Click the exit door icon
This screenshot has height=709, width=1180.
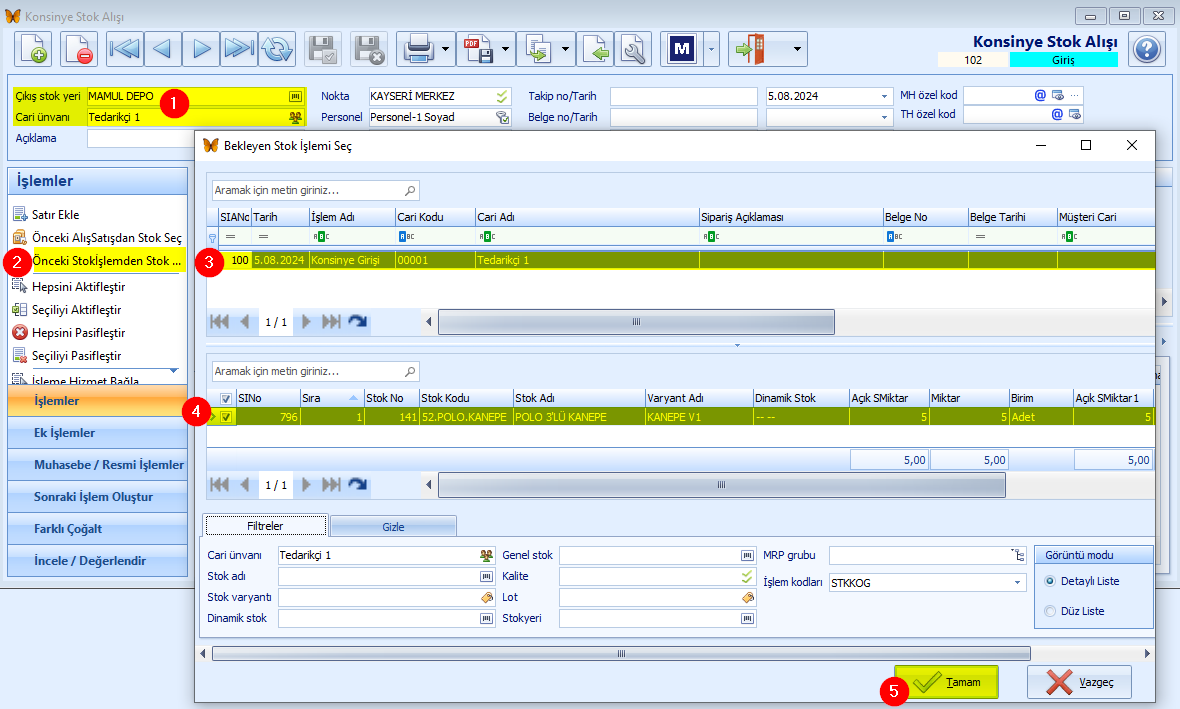tap(750, 50)
